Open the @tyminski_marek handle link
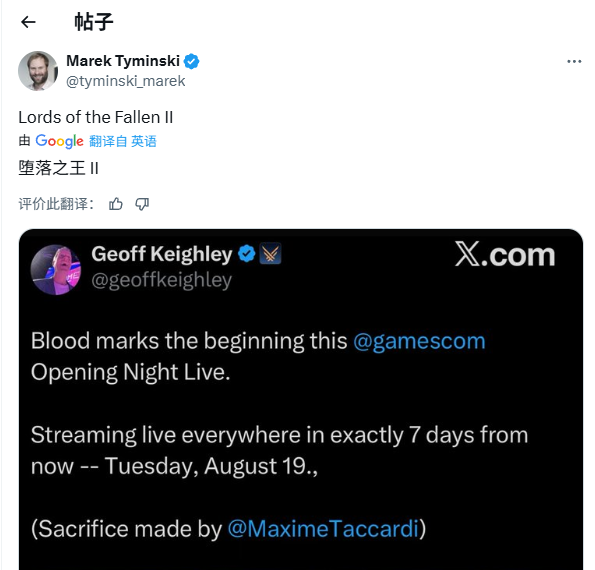 (x=126, y=81)
